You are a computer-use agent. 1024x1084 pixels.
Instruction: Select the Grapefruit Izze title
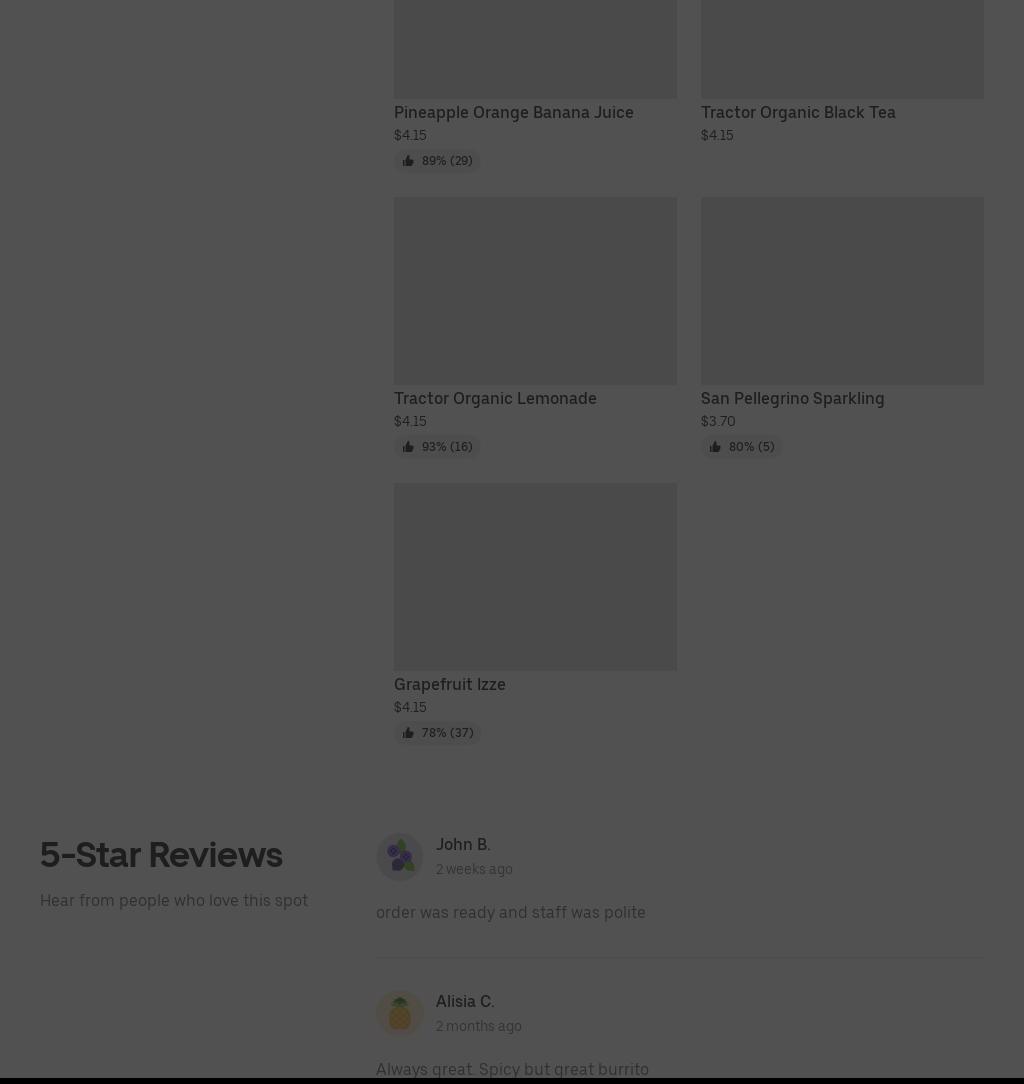449,684
